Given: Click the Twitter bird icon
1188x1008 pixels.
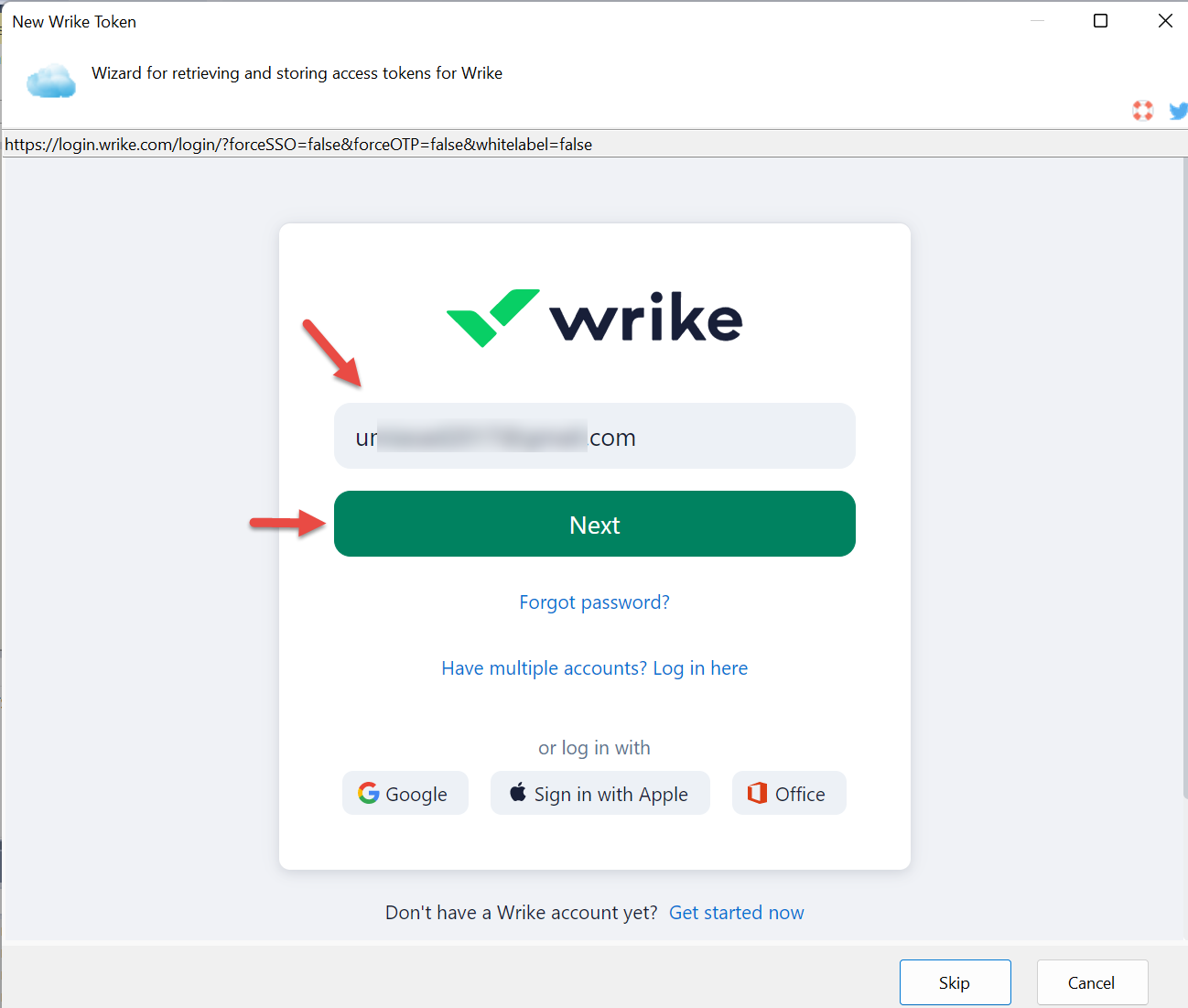Looking at the screenshot, I should (1178, 111).
